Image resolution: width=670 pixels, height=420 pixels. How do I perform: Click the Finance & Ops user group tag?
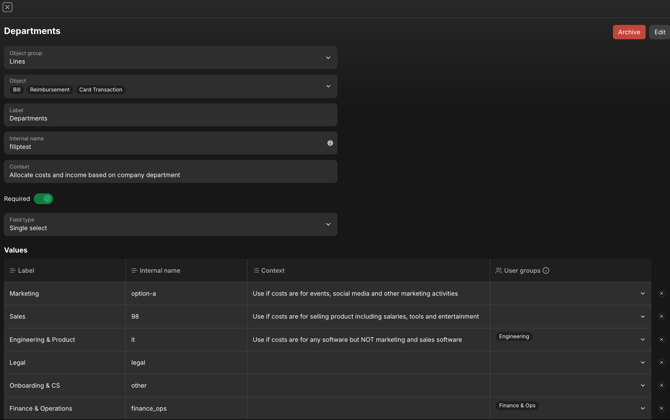tap(517, 405)
